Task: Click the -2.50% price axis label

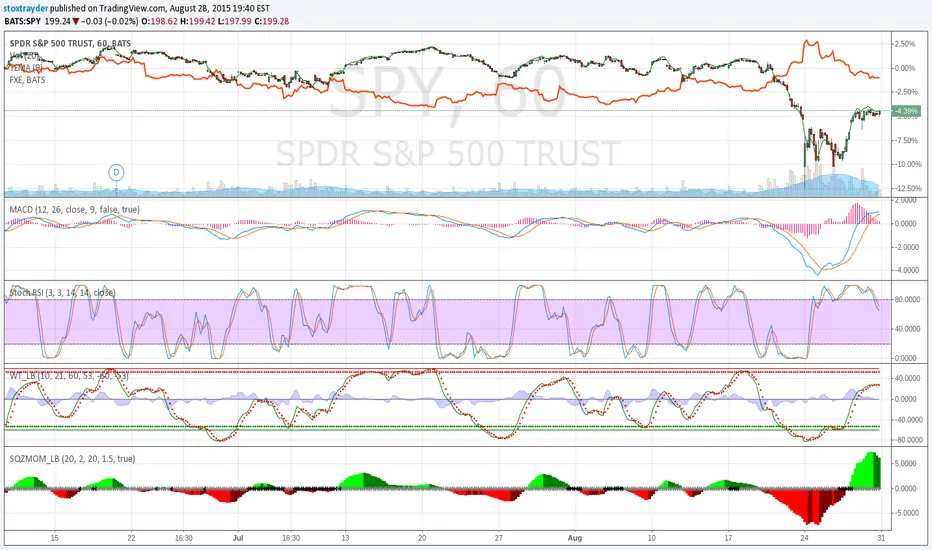Action: (905, 92)
